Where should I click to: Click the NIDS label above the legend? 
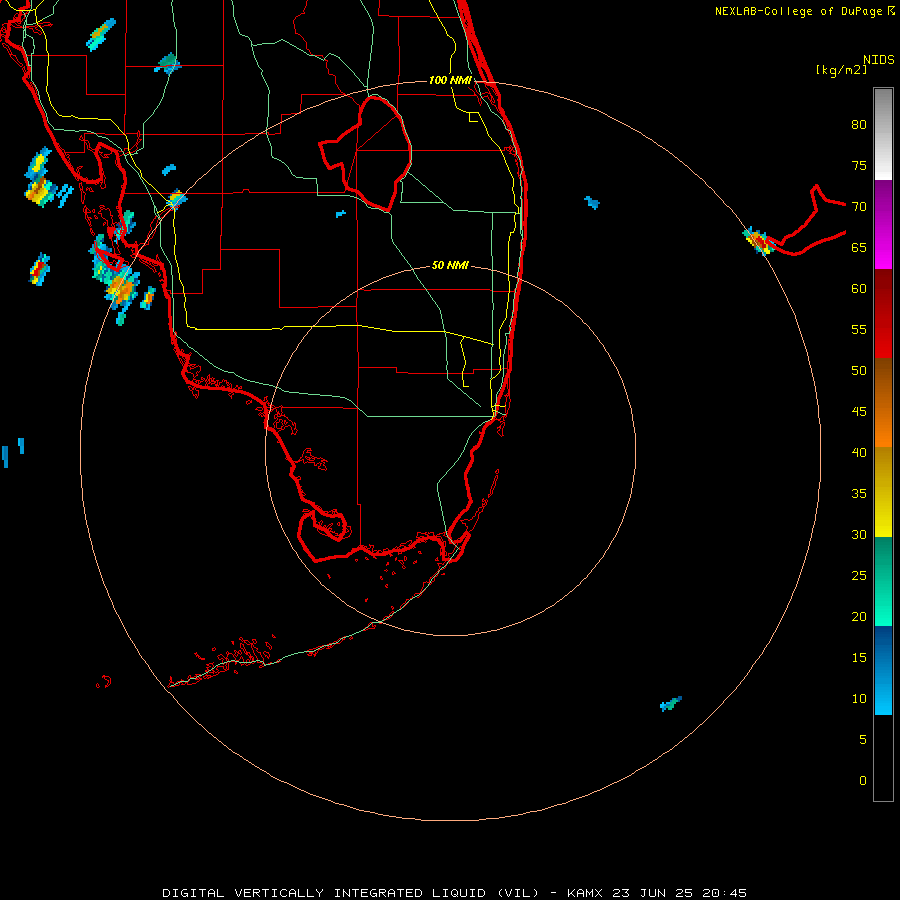tap(878, 59)
